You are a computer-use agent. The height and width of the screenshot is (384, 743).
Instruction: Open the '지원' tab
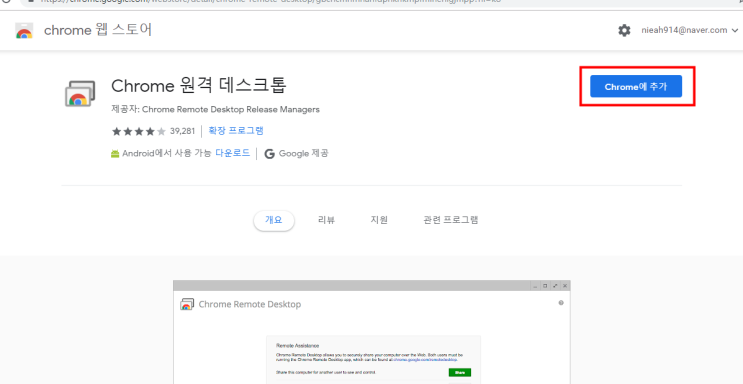379,220
